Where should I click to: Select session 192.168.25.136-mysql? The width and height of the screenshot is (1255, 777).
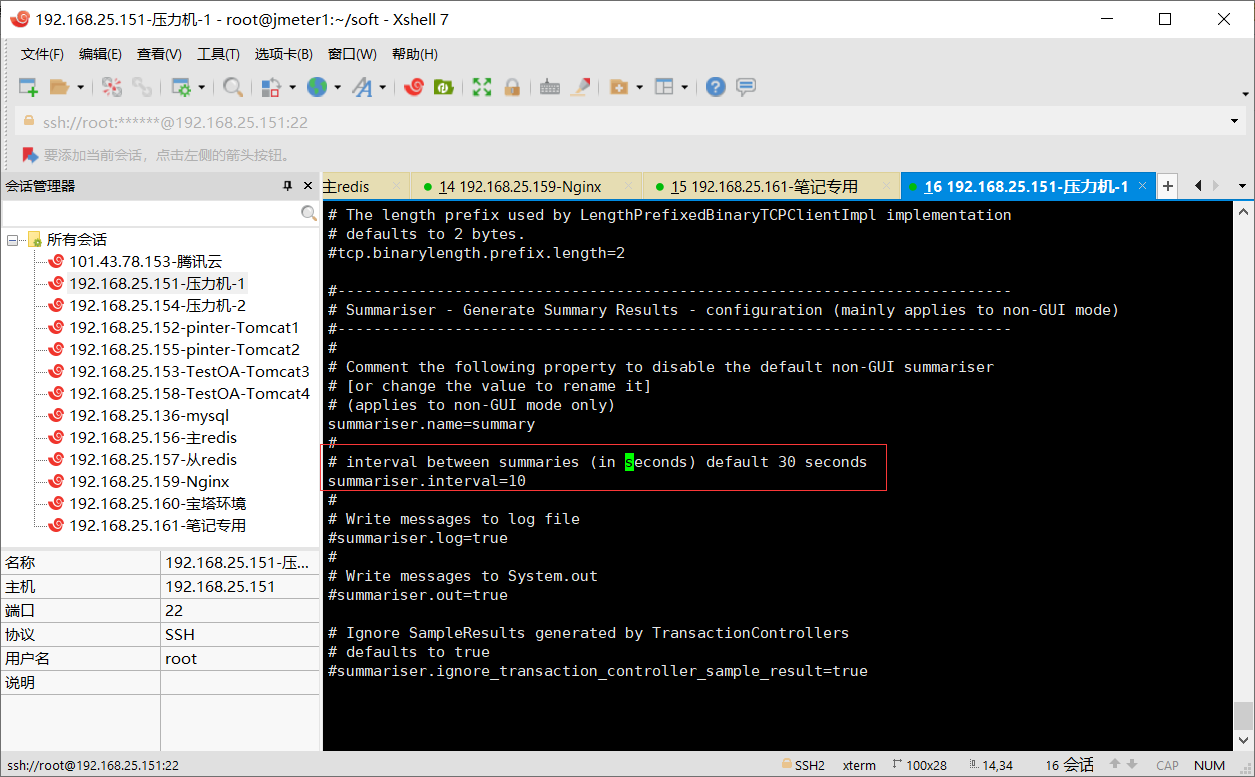tap(149, 416)
